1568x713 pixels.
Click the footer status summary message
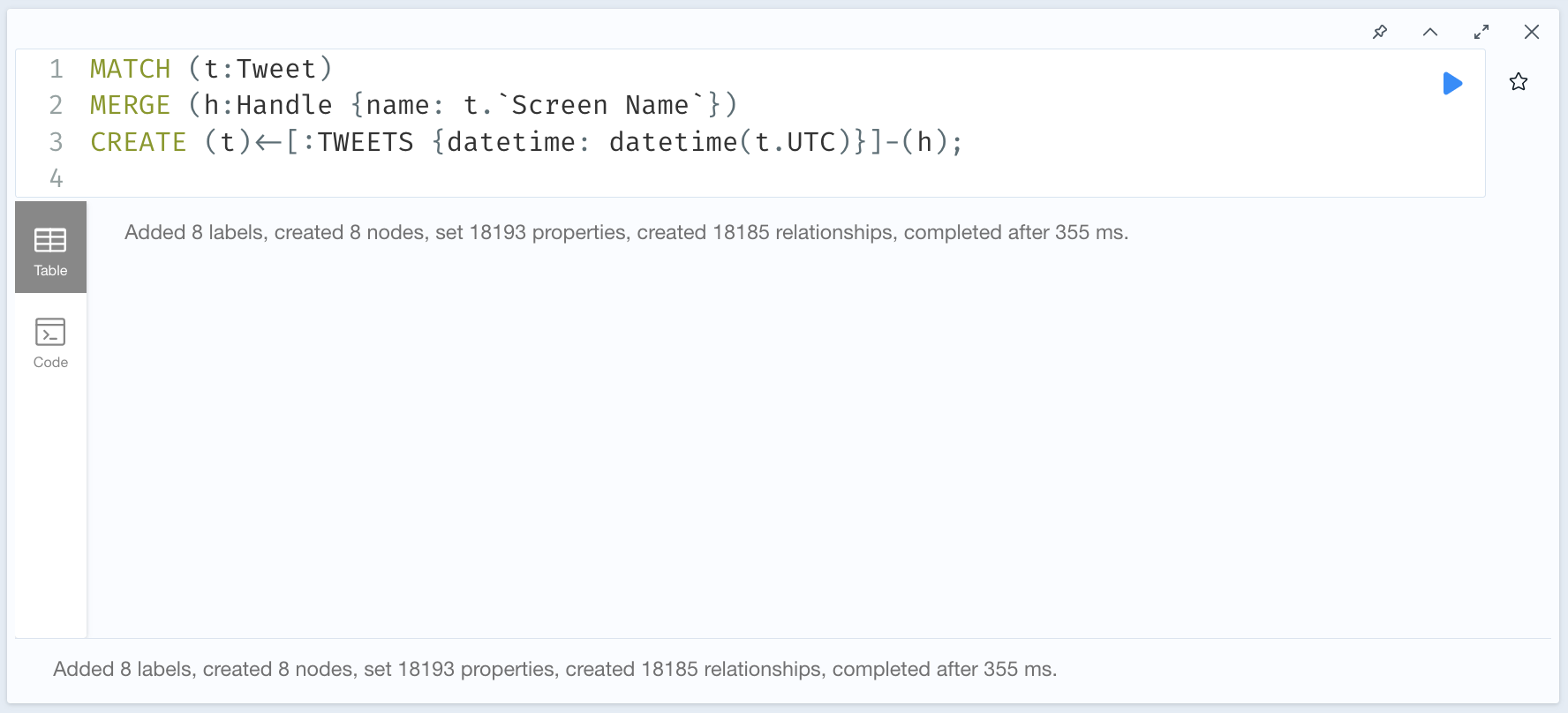554,669
